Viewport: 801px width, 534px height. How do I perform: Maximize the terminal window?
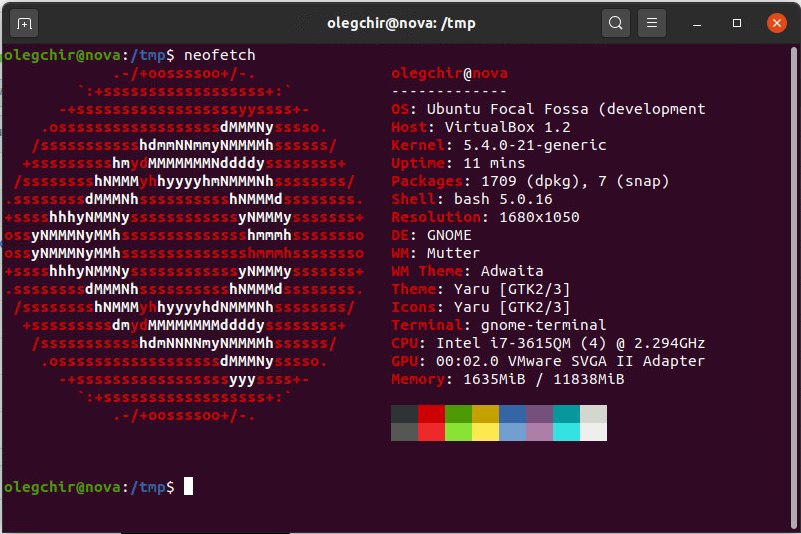(x=737, y=23)
